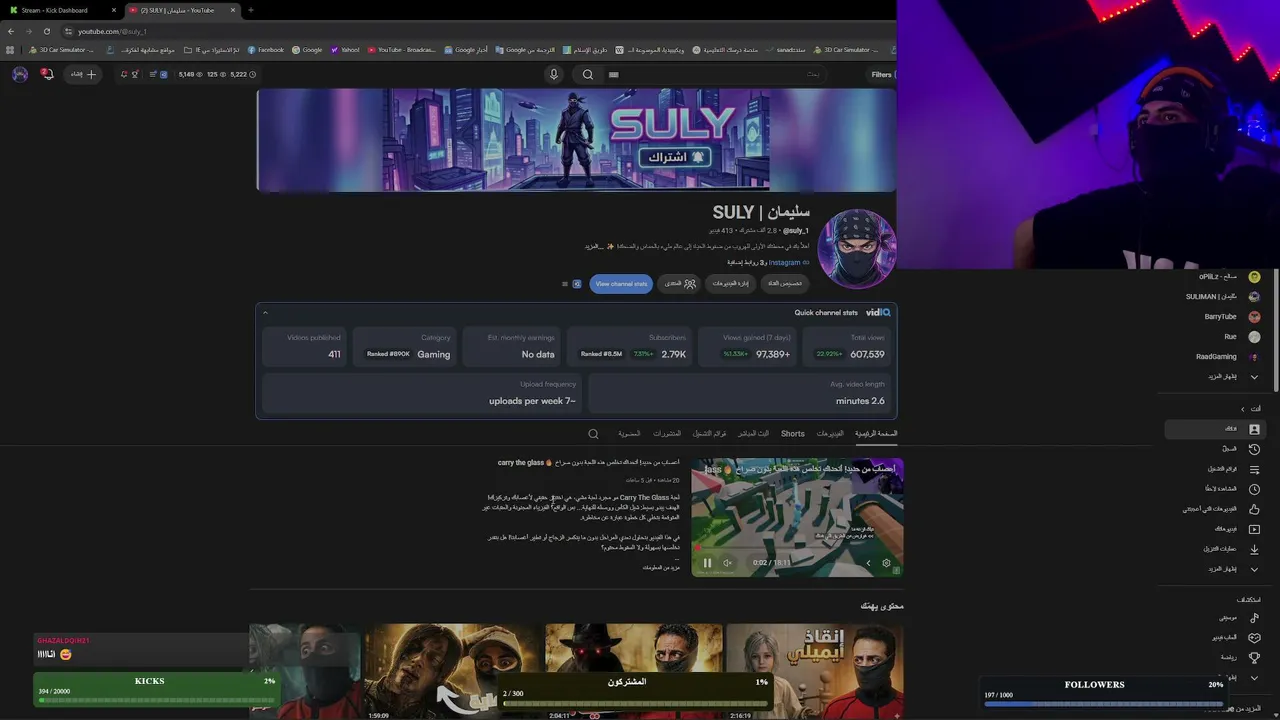Open a new browser tab
The width and height of the screenshot is (1280, 720).
250,10
